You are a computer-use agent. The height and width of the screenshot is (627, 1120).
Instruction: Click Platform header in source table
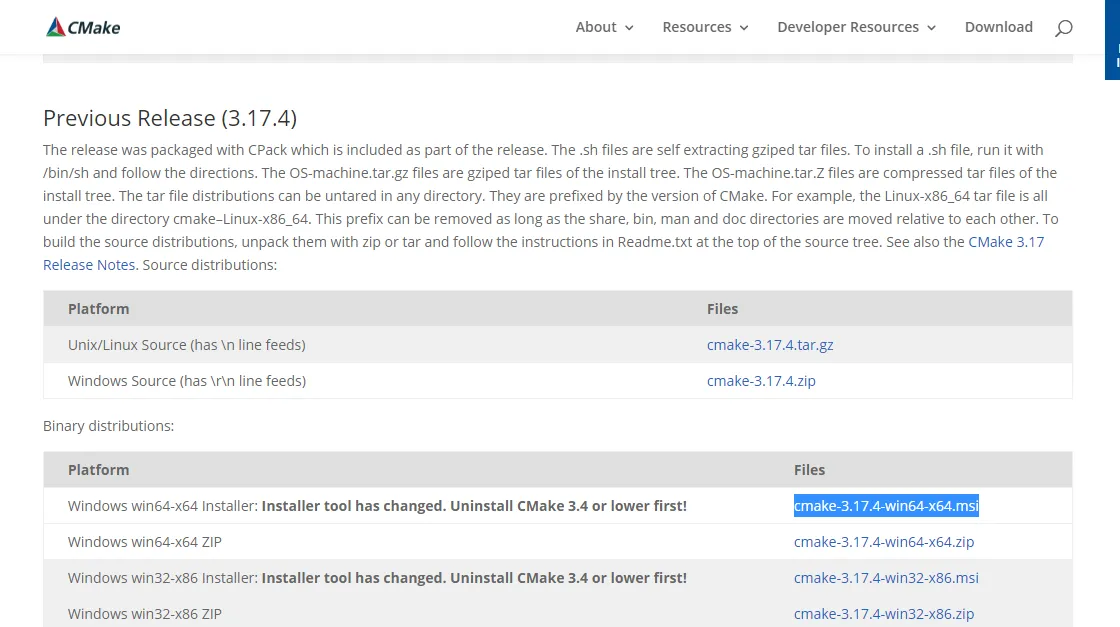[99, 309]
